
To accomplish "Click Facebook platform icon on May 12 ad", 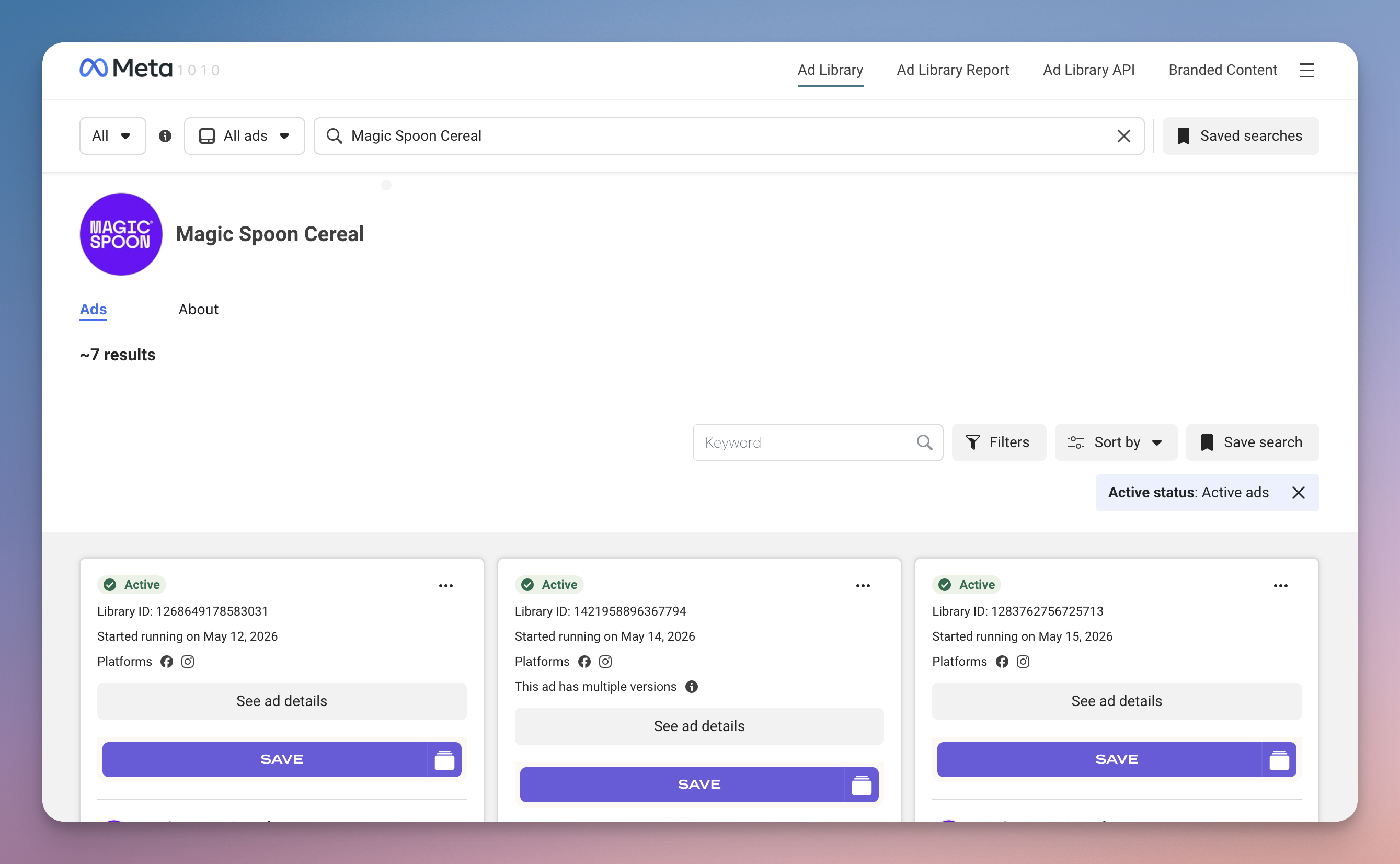I will 166,662.
